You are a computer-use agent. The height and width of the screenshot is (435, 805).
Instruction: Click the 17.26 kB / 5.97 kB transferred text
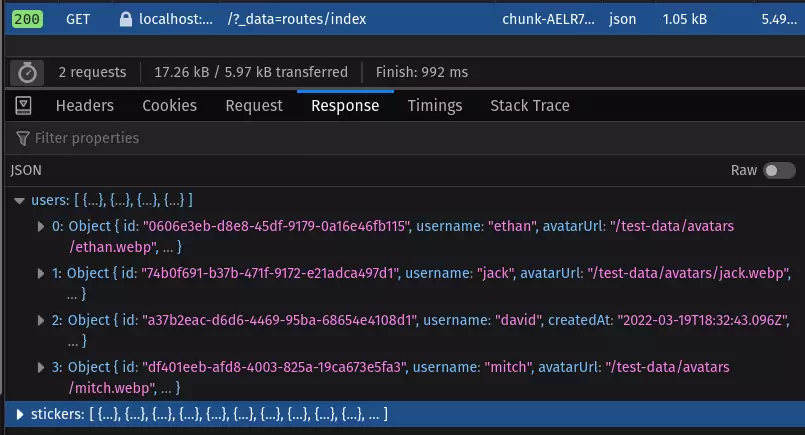pos(251,72)
